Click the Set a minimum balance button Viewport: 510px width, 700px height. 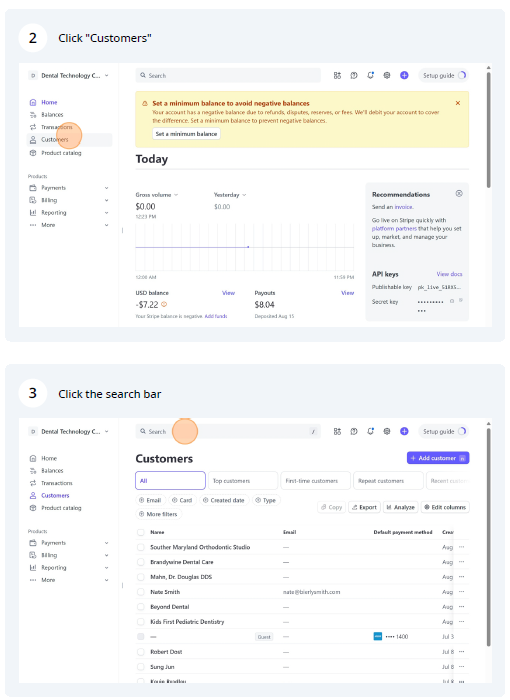tap(186, 134)
